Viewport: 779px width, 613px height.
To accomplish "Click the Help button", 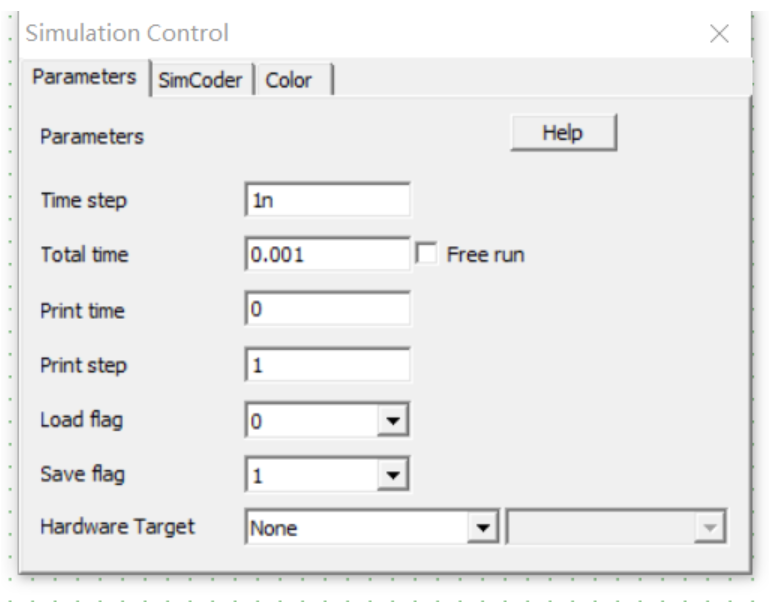I will [562, 132].
